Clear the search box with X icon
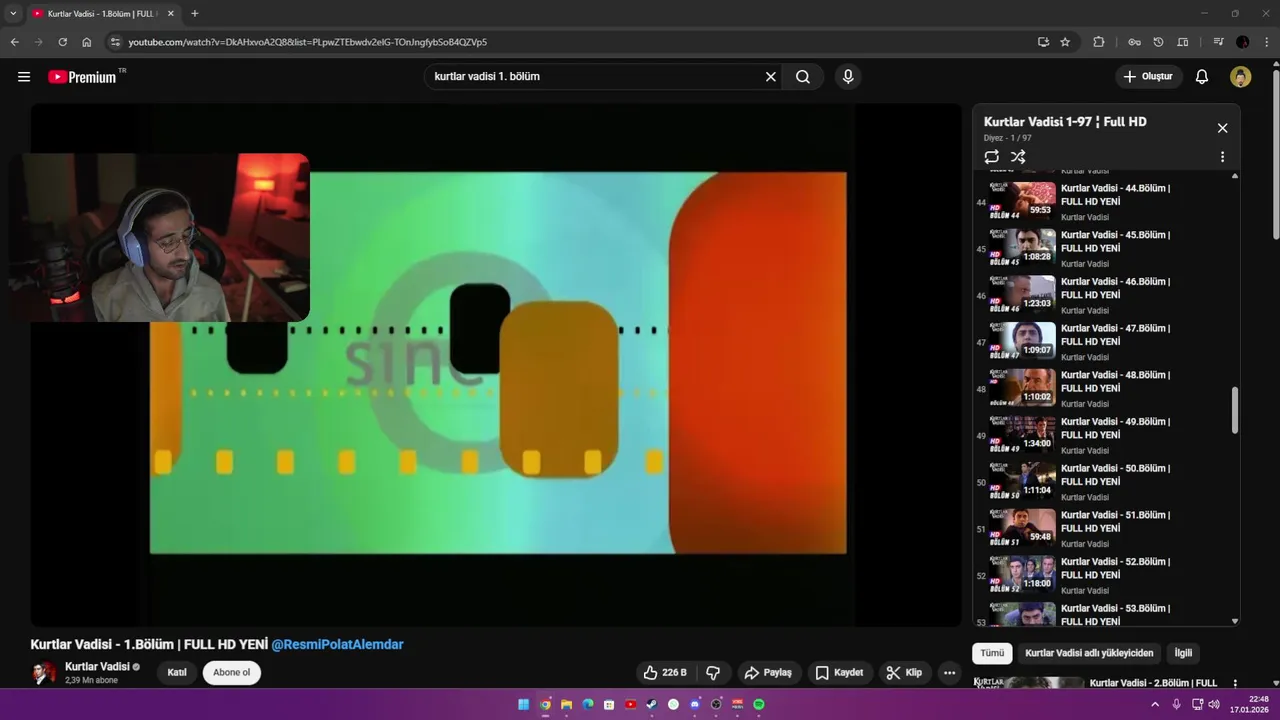 coord(771,77)
